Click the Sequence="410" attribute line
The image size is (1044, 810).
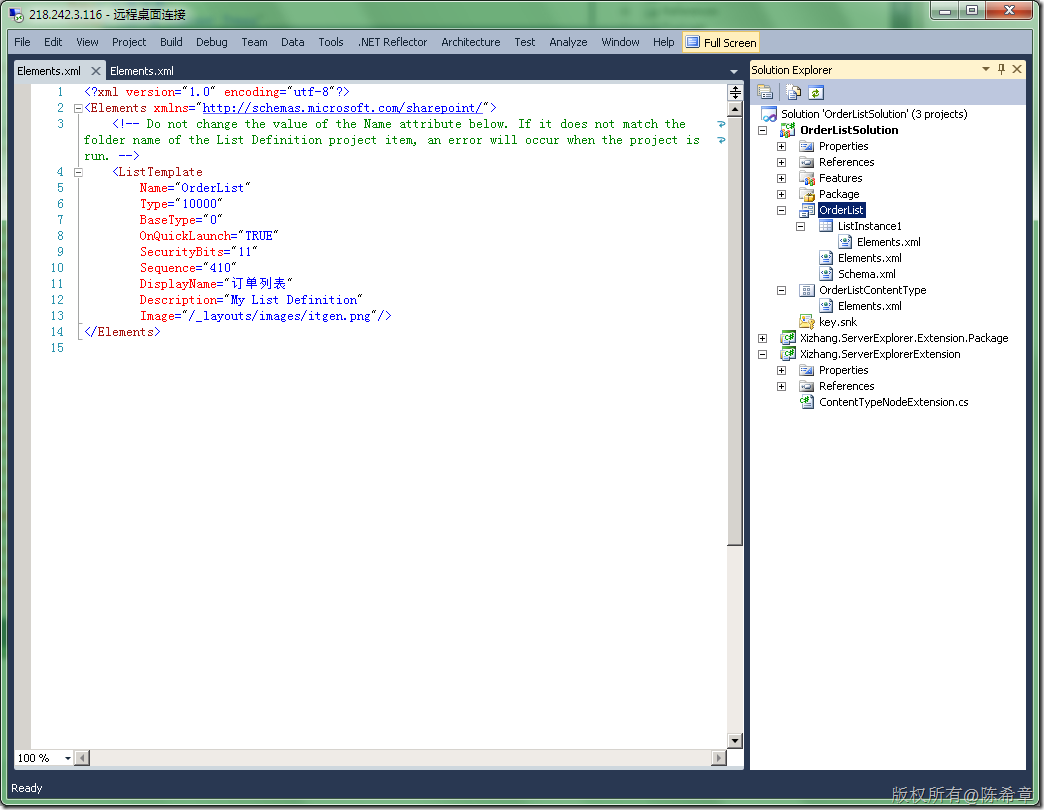click(x=188, y=268)
